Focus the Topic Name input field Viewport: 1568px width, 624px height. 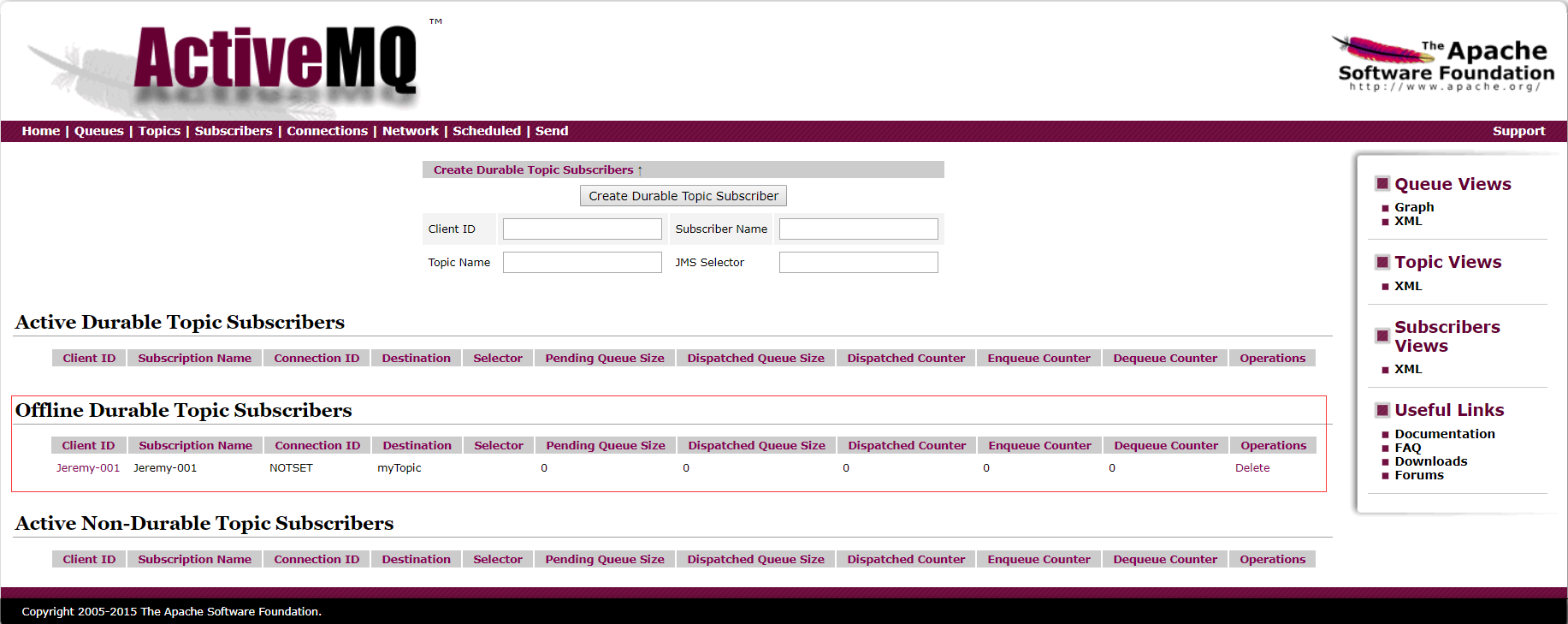583,262
